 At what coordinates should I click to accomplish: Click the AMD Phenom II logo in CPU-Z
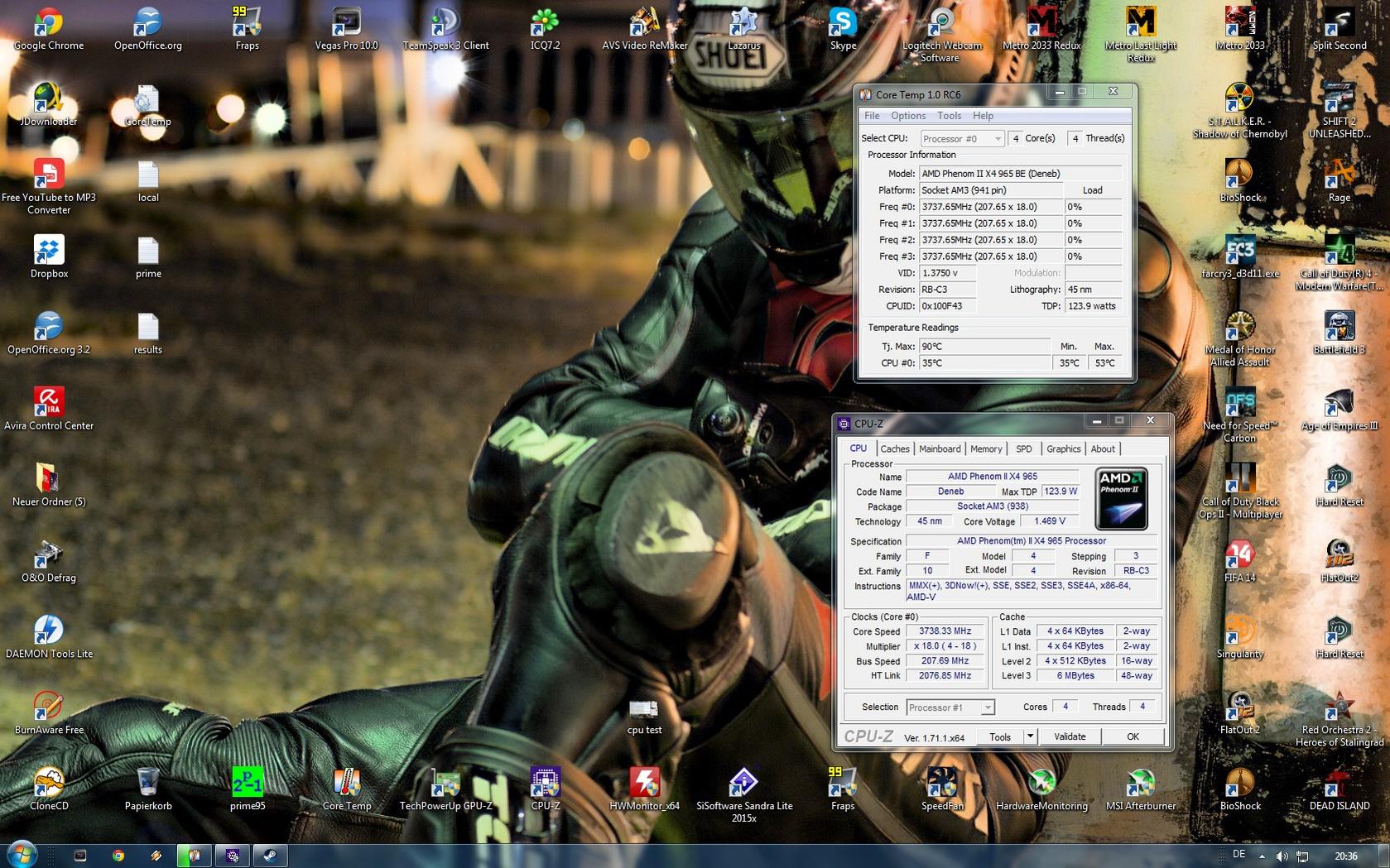[x=1121, y=499]
